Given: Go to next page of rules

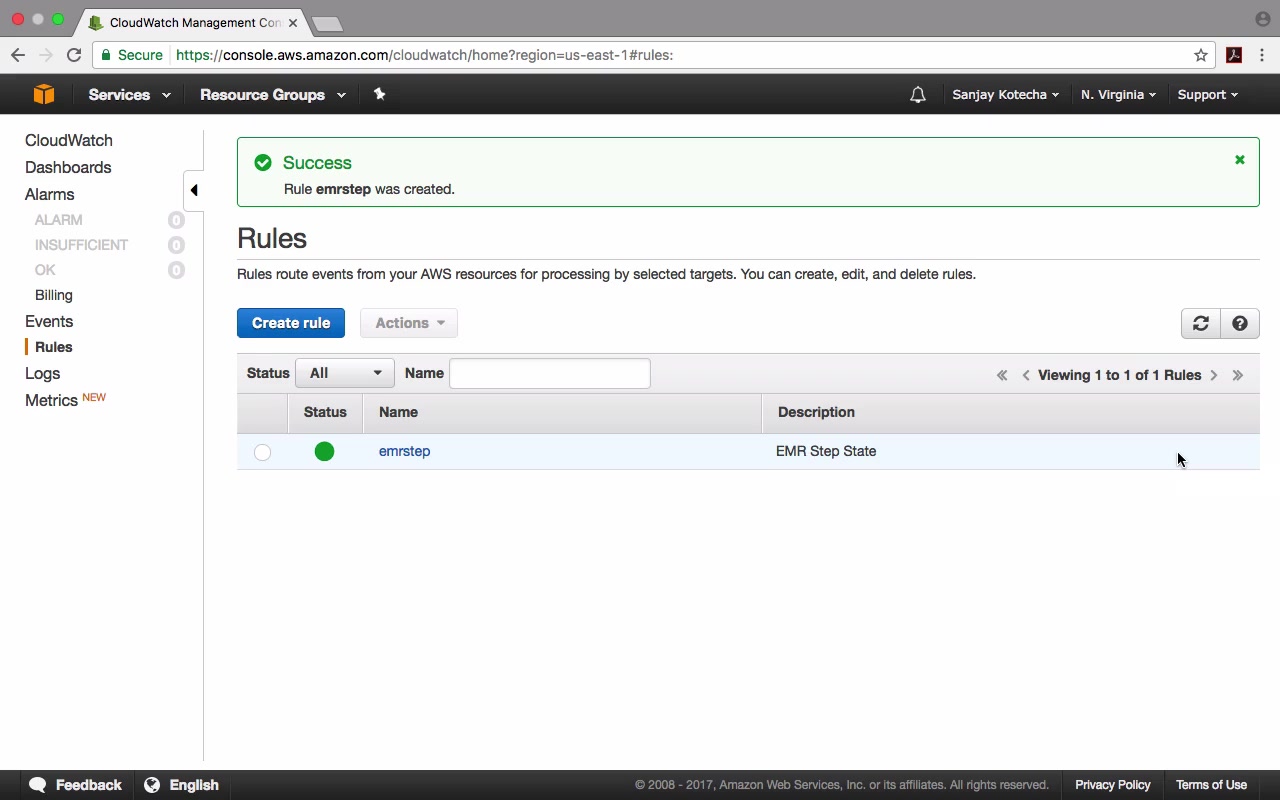Looking at the screenshot, I should [x=1214, y=375].
